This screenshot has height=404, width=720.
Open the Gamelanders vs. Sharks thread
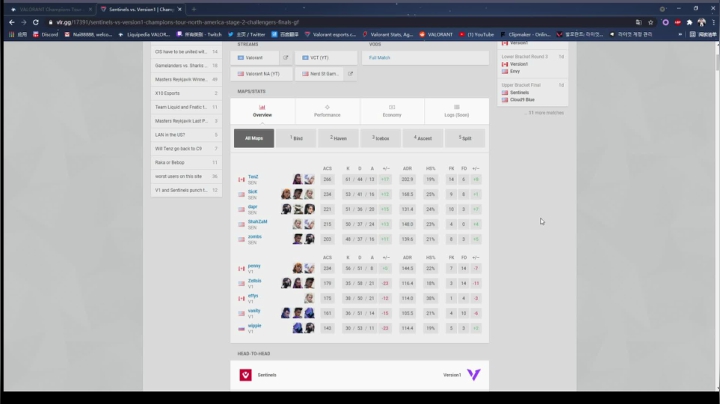186,66
